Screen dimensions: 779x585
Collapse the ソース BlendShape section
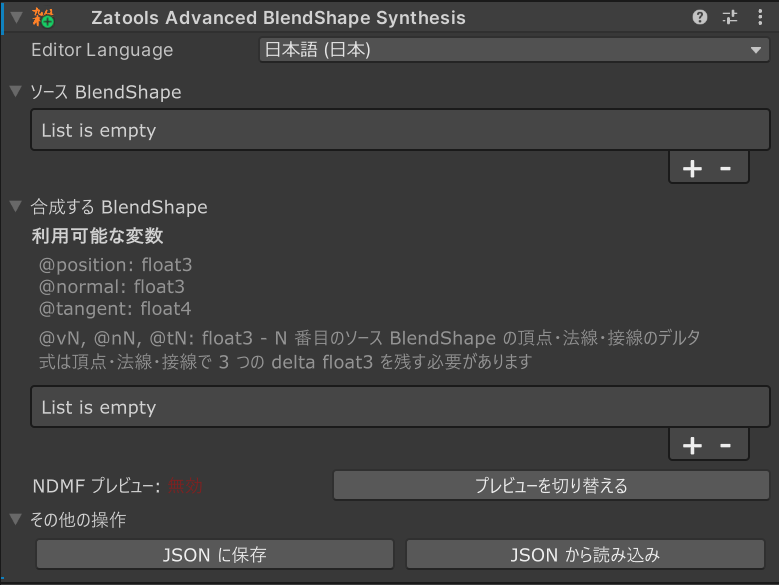(x=16, y=91)
